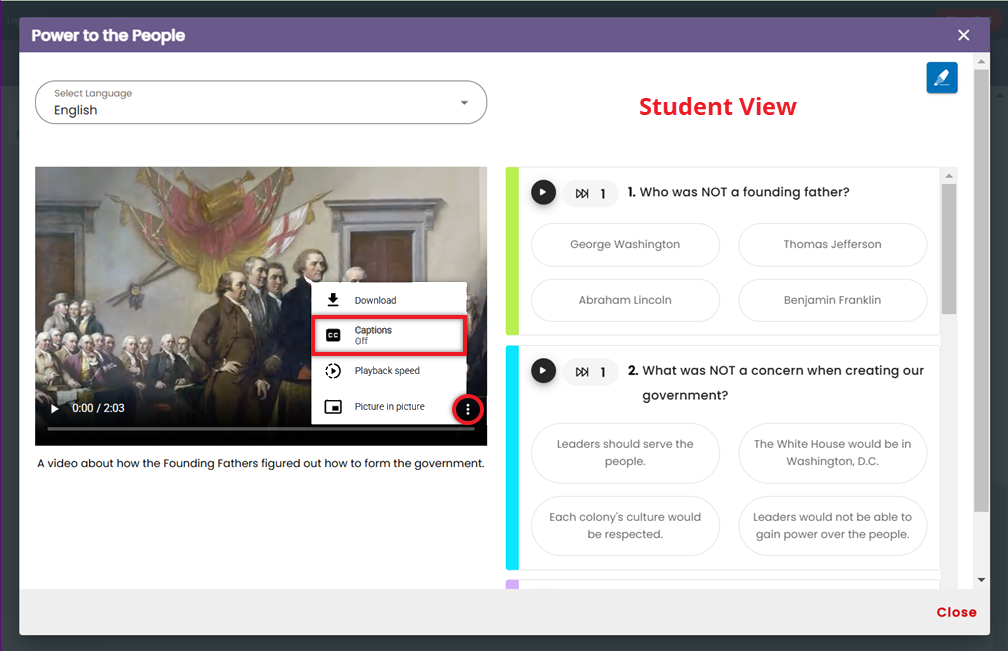The image size is (1008, 651).
Task: Play the video with the play arrow
Action: click(55, 409)
